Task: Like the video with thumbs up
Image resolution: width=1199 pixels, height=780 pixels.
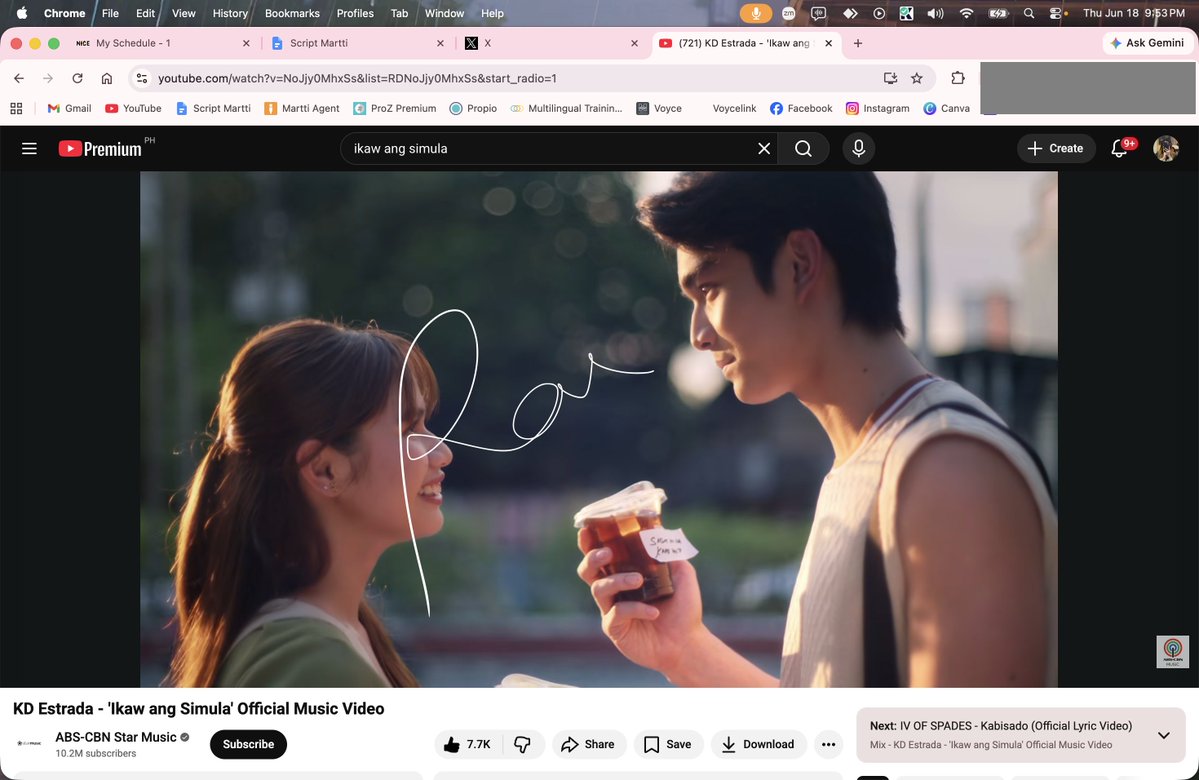Action: [x=467, y=744]
